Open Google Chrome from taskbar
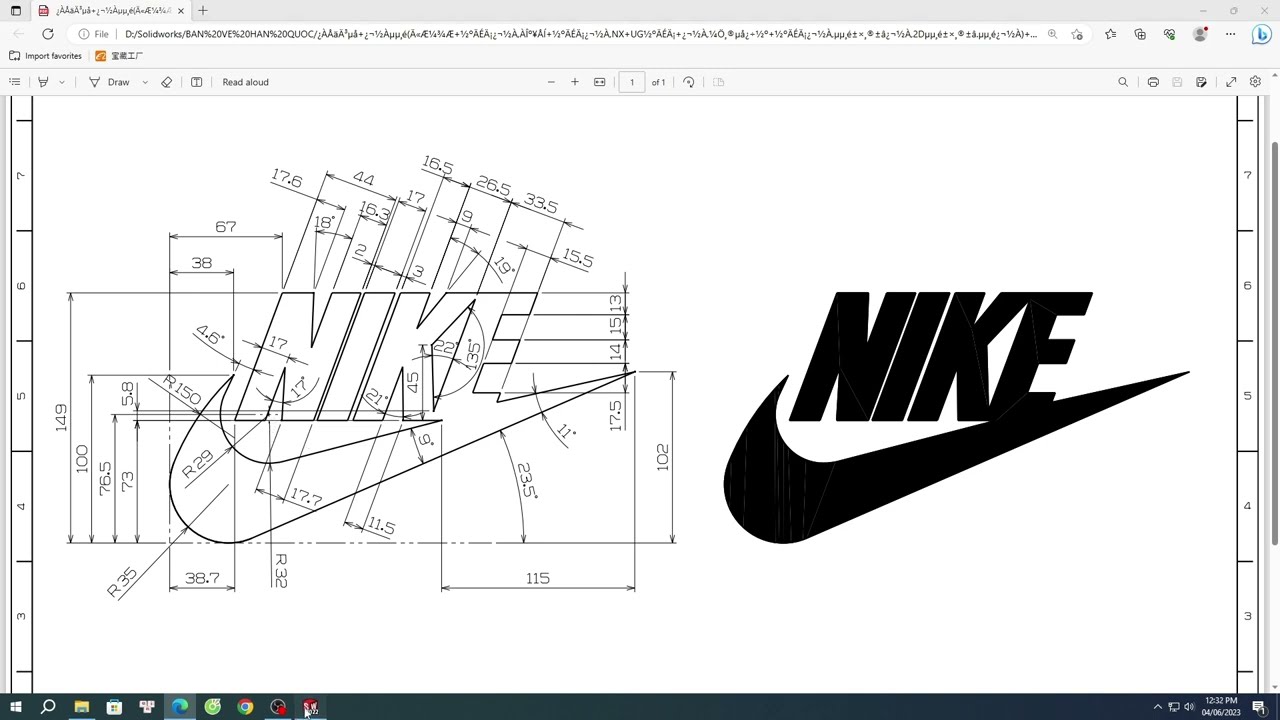Screen dimensions: 1280x720 (x=245, y=707)
